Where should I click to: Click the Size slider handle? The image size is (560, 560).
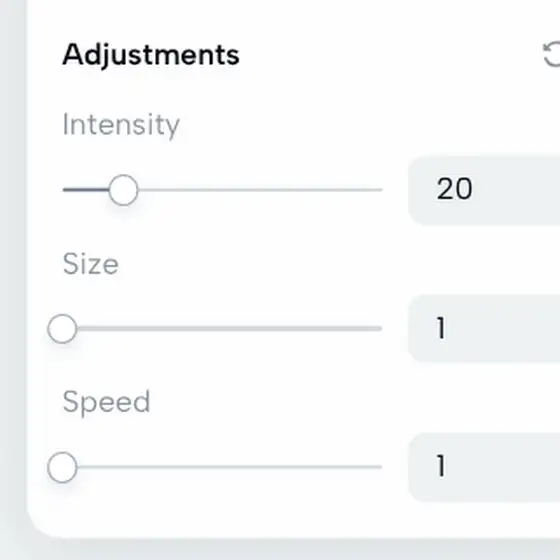62,329
